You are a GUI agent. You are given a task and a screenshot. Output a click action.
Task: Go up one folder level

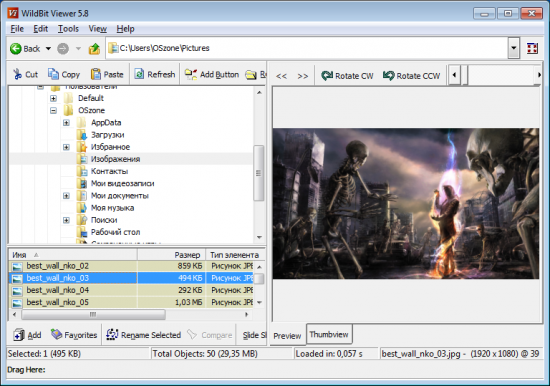pos(94,48)
